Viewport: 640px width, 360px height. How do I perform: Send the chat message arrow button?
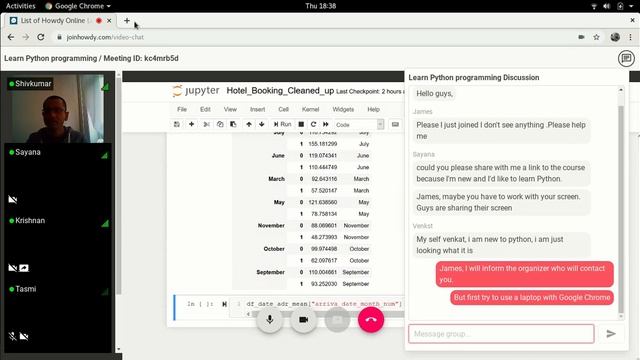(x=611, y=334)
